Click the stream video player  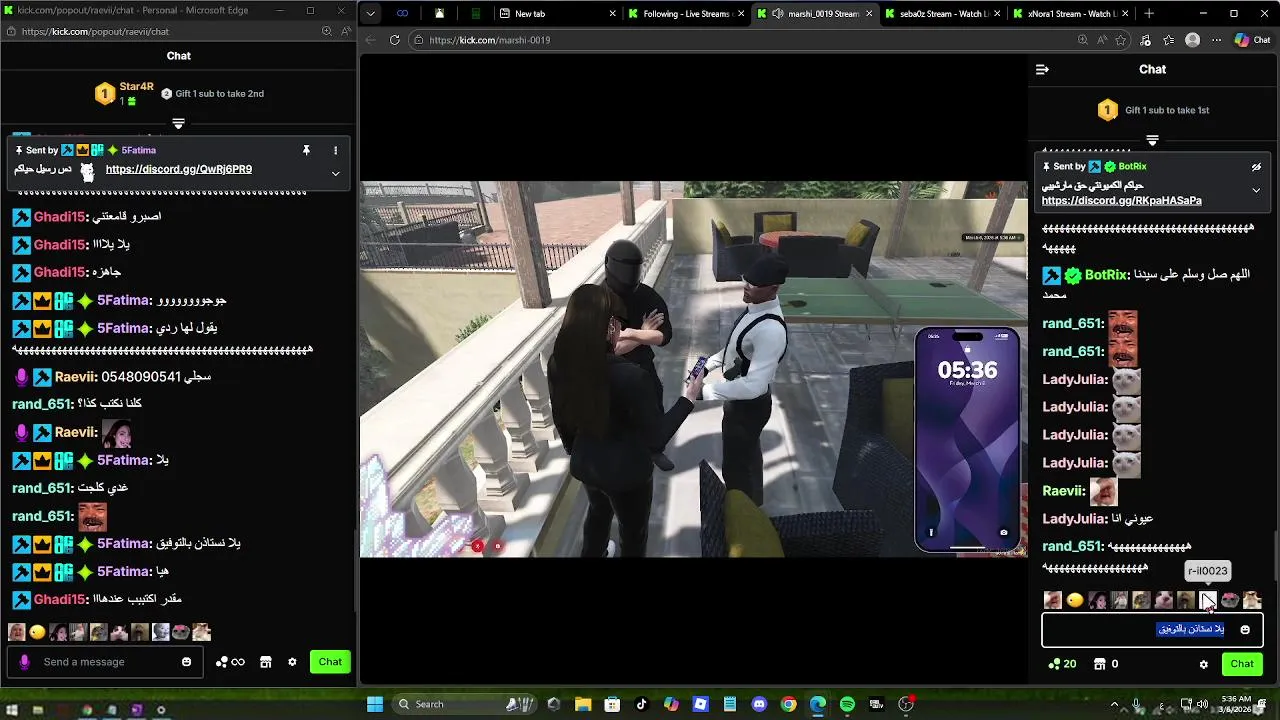point(693,369)
